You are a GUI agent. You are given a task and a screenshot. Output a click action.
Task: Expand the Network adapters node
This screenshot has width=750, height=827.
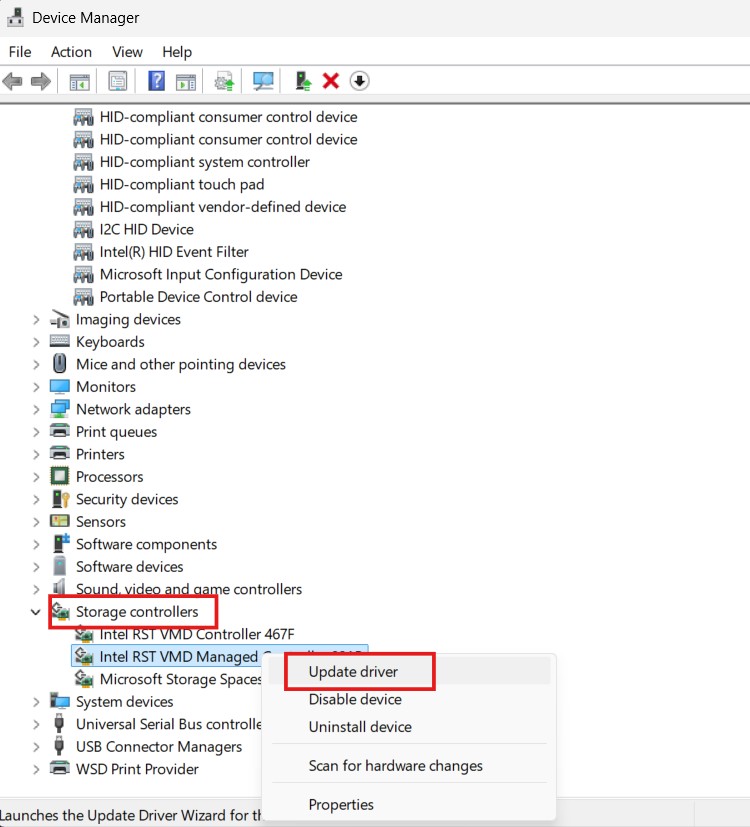coord(36,409)
